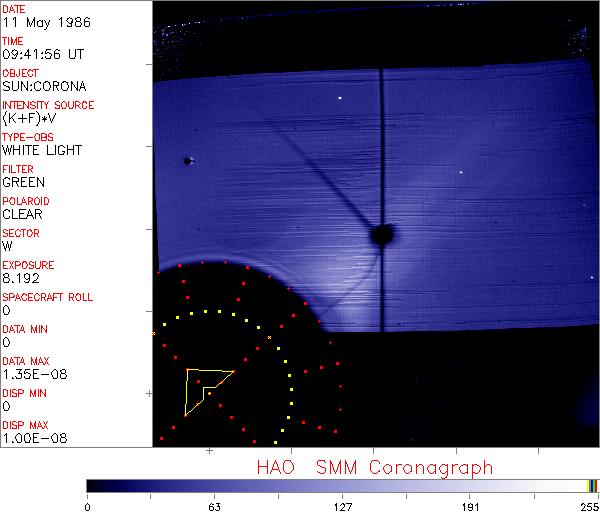Select the 8.192 exposure value

pyautogui.click(x=21, y=278)
